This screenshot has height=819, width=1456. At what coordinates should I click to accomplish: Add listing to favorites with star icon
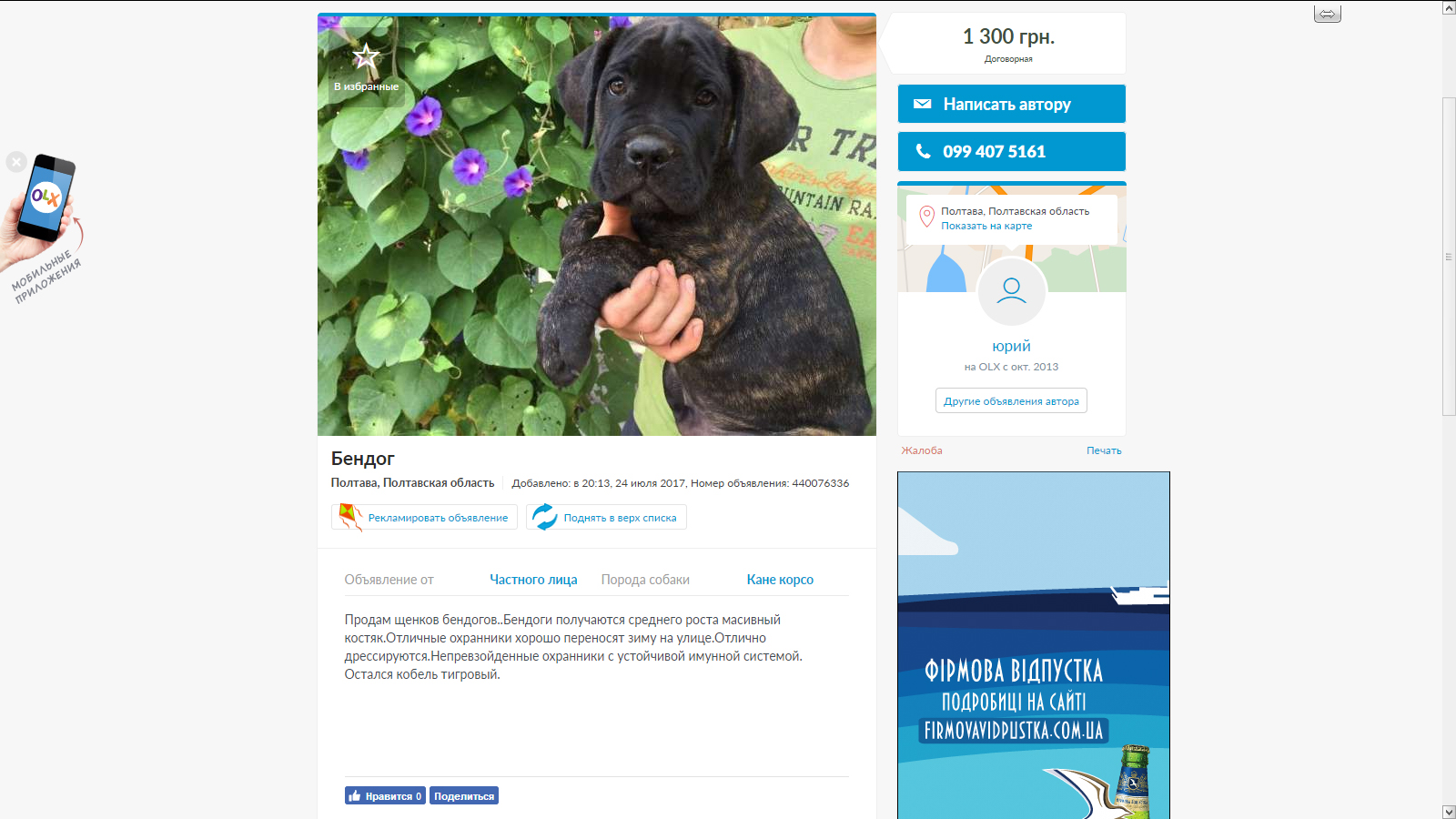coord(366,57)
